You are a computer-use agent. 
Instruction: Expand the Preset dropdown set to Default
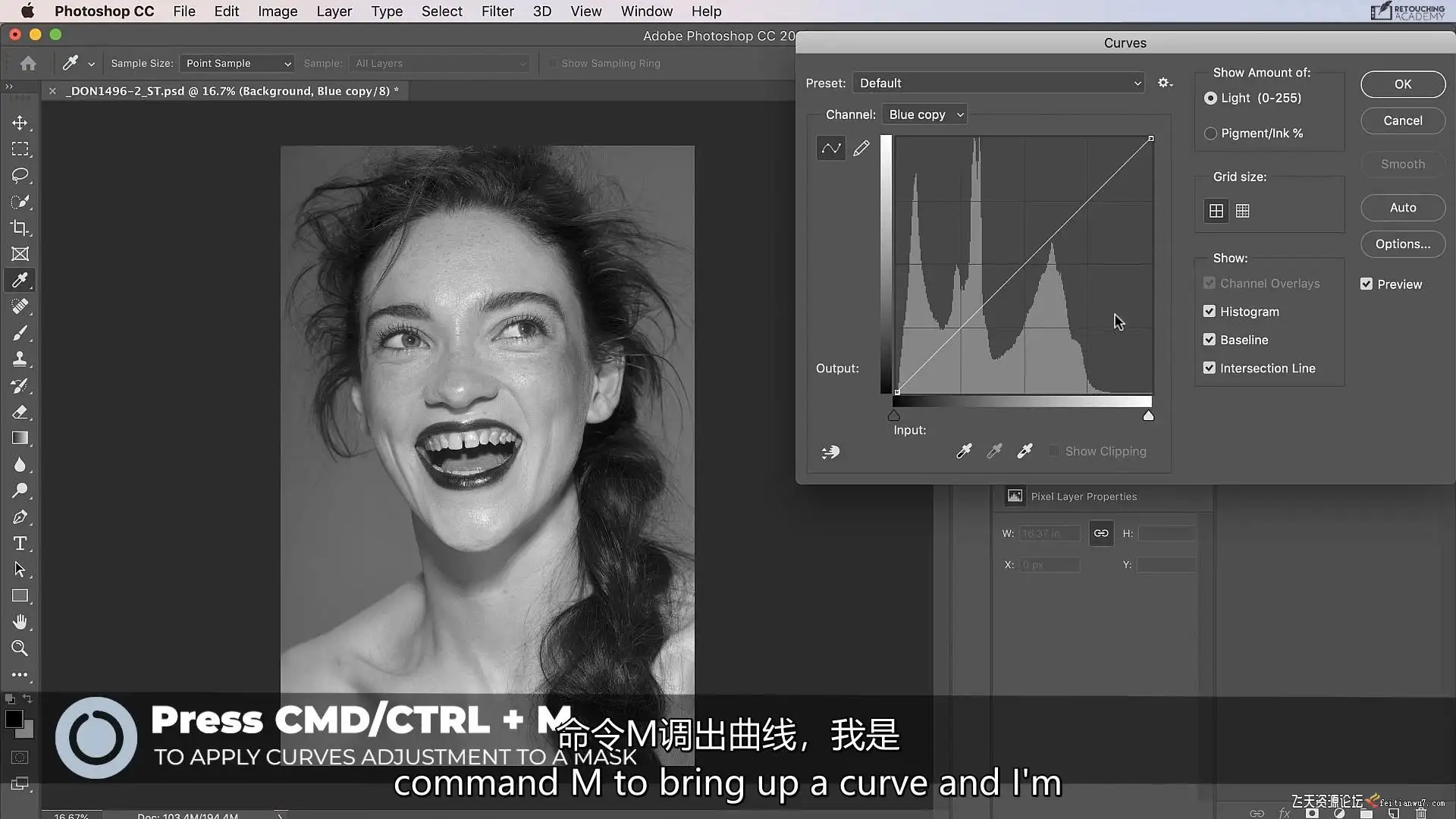coord(999,83)
